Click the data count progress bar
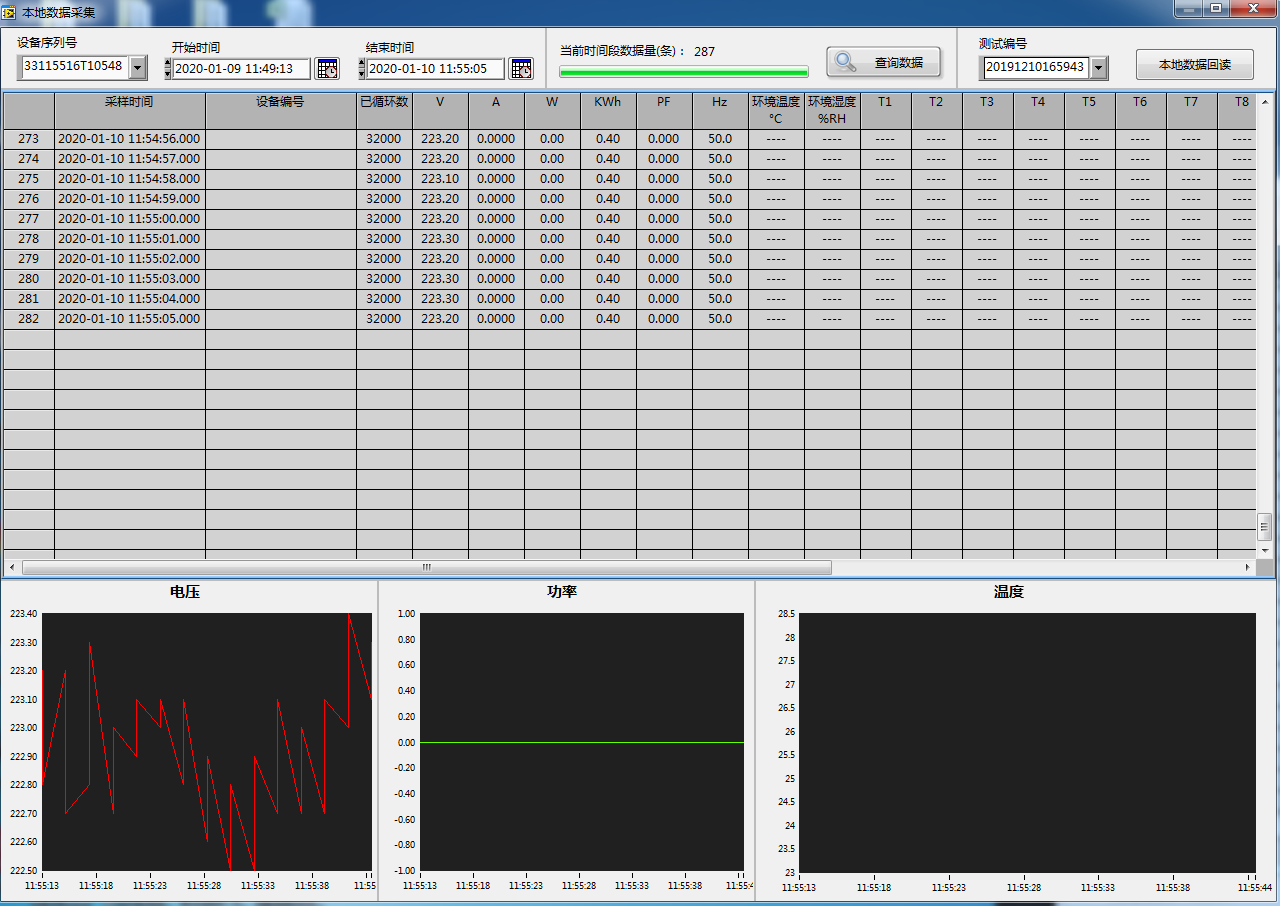1280x906 pixels. [684, 72]
